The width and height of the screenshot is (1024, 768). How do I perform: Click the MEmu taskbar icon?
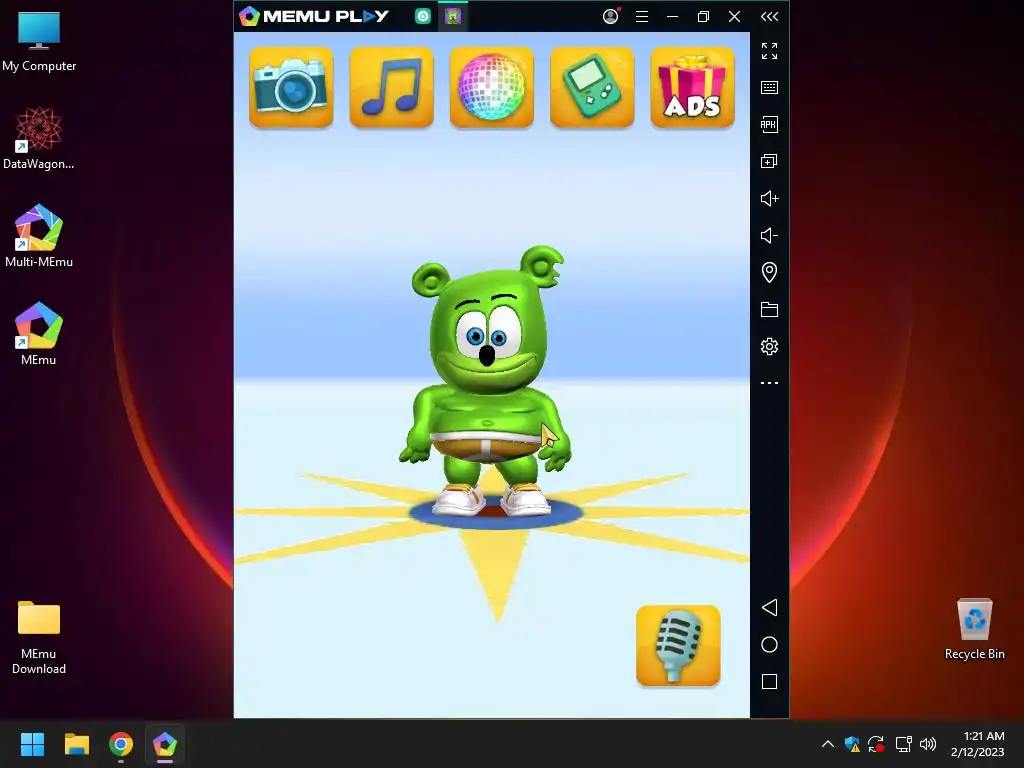point(165,744)
